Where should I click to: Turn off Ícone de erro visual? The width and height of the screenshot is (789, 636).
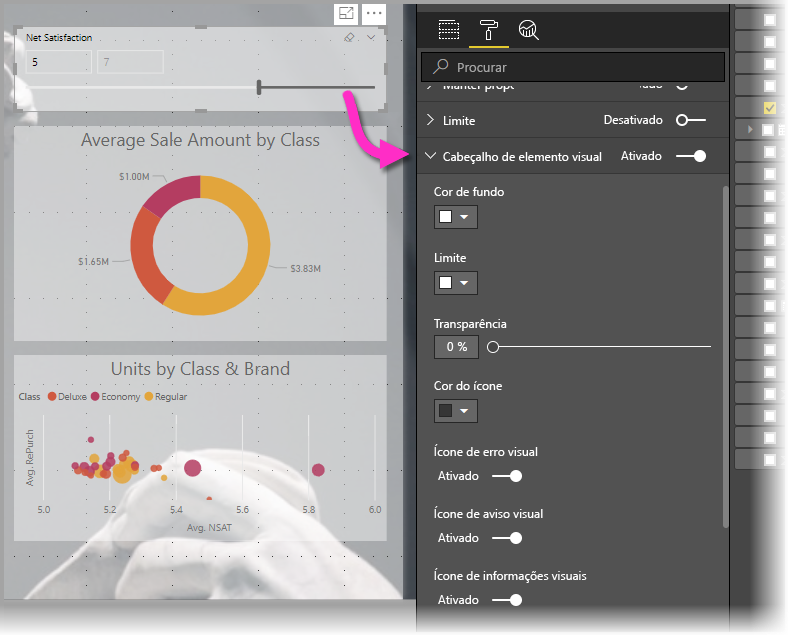(507, 476)
